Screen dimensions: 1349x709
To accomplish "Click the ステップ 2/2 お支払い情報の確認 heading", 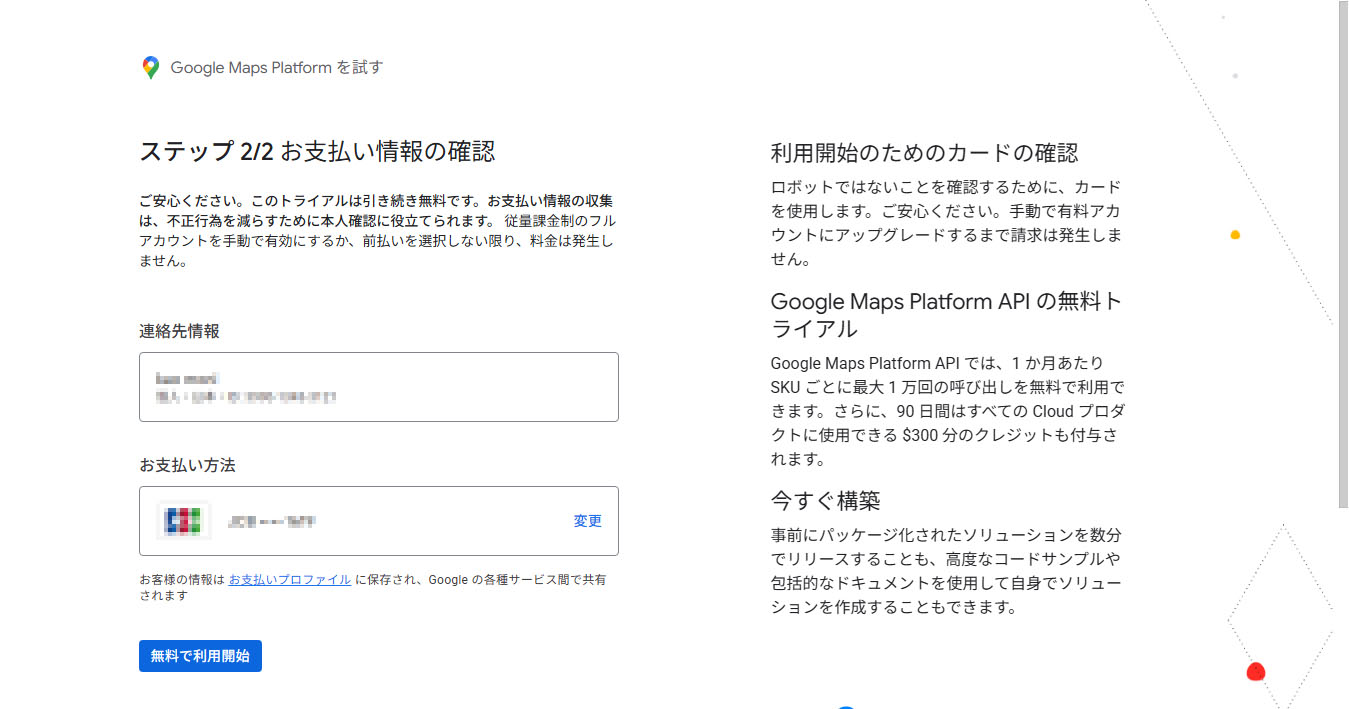I will point(317,152).
